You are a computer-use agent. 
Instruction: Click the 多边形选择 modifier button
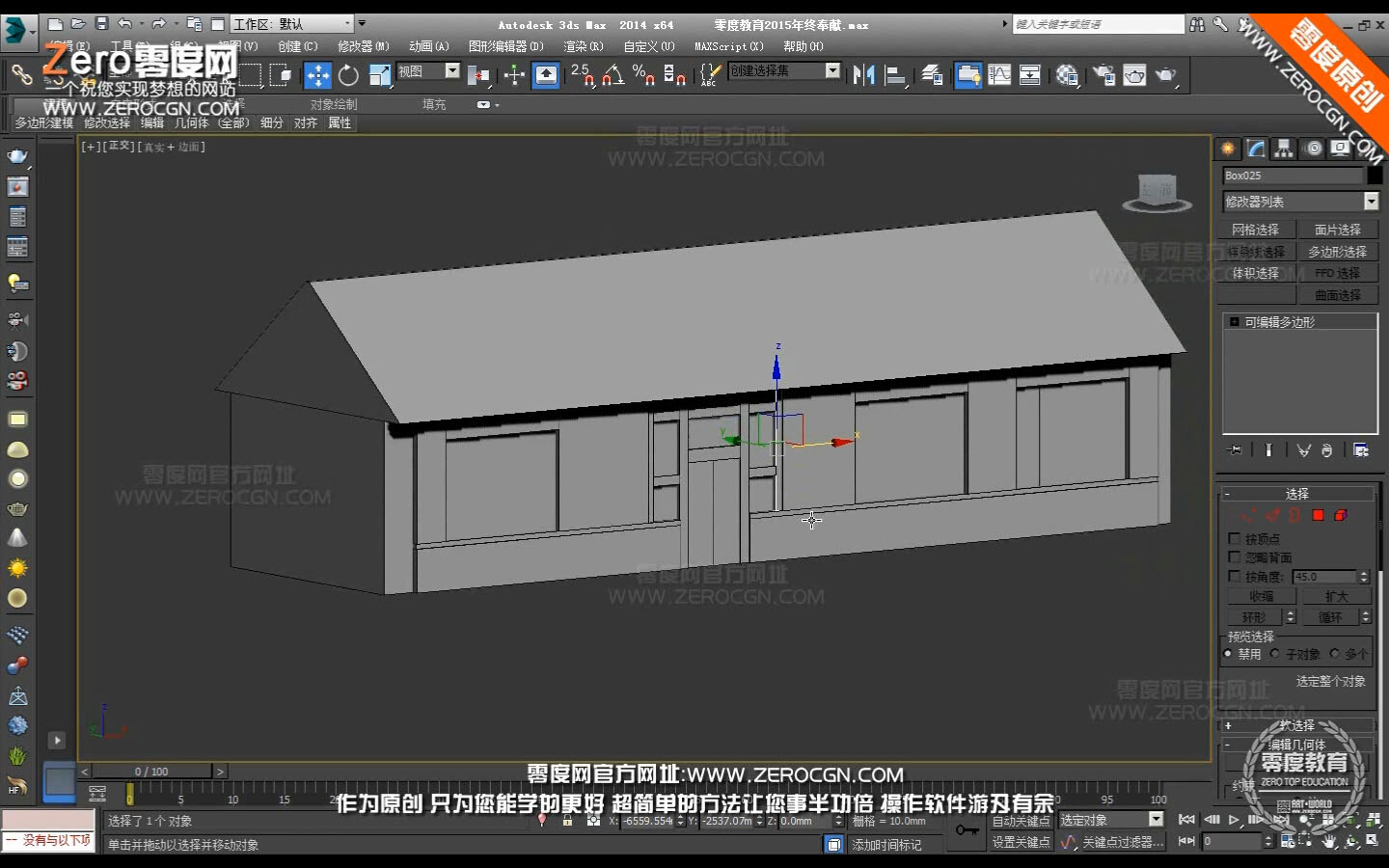(x=1338, y=252)
